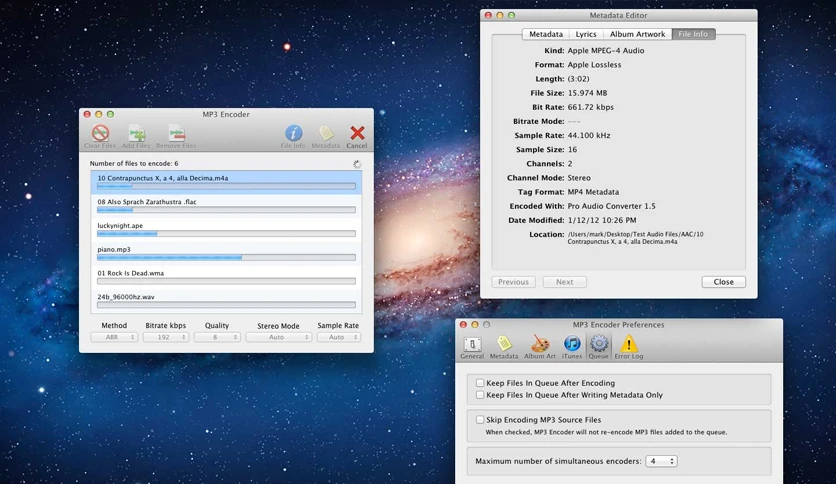
Task: Click the Format value Apple Lossless
Action: pyautogui.click(x=594, y=64)
